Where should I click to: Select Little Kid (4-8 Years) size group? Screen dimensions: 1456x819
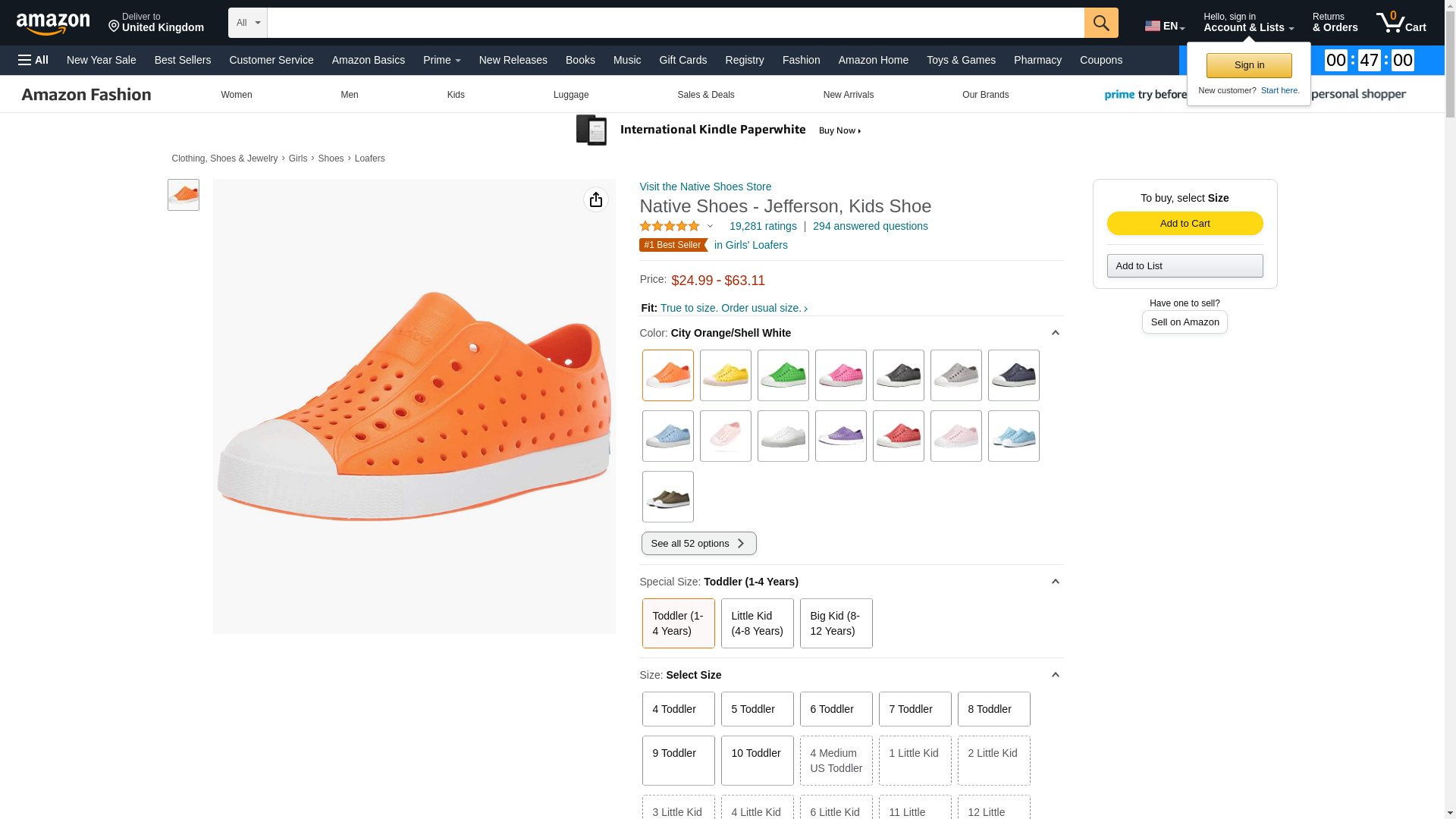pyautogui.click(x=757, y=623)
